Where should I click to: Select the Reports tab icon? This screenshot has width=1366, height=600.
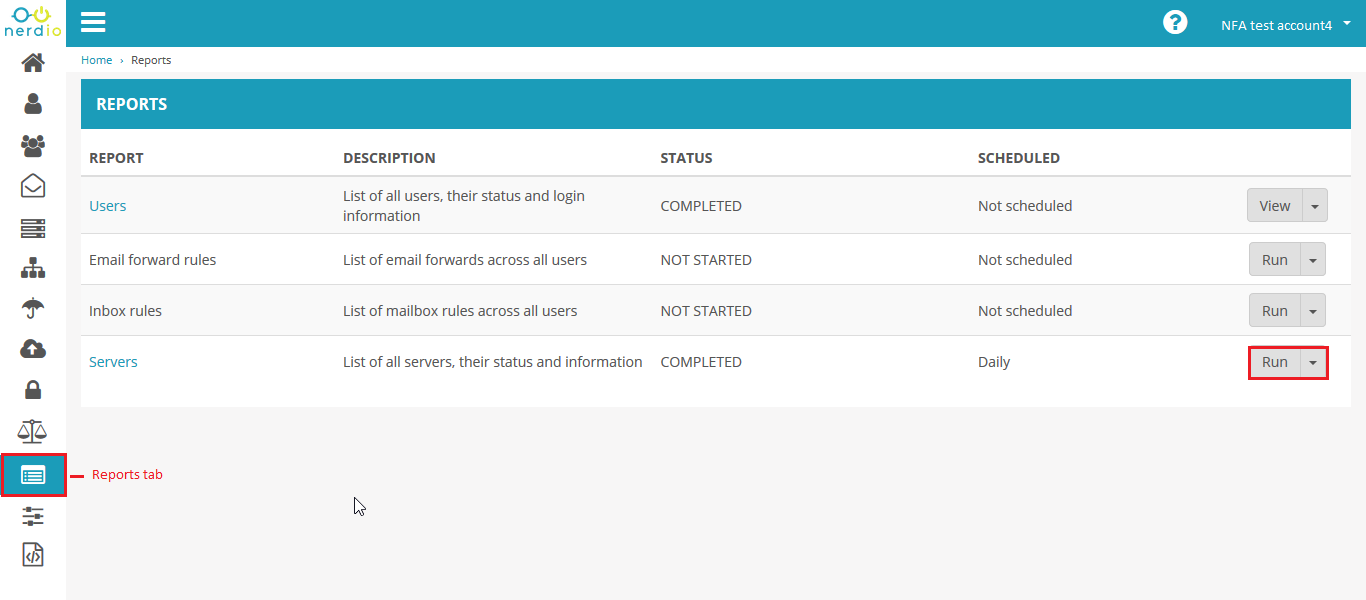click(x=33, y=475)
